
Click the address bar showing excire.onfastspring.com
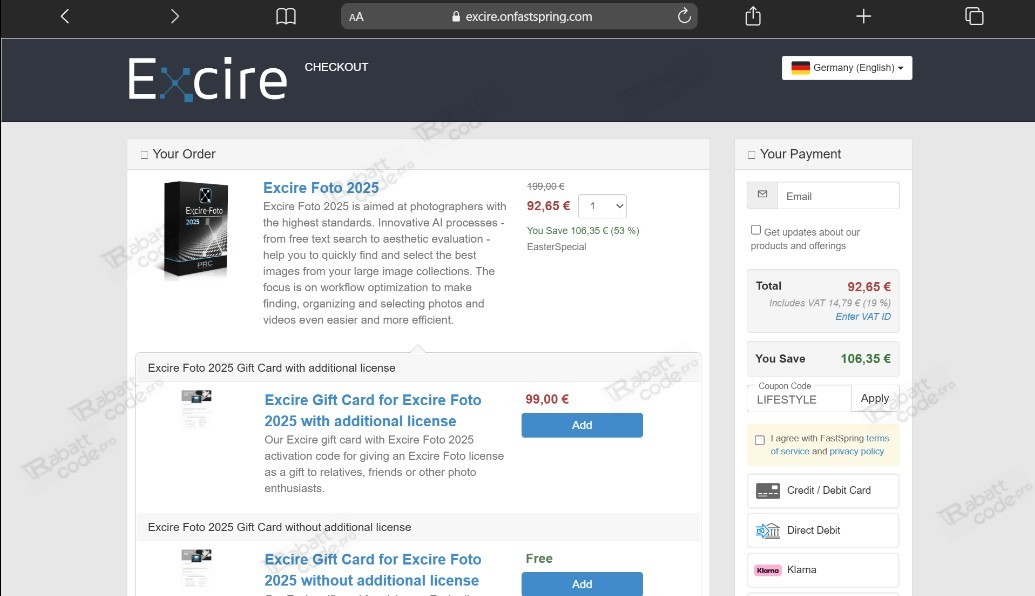[x=519, y=17]
